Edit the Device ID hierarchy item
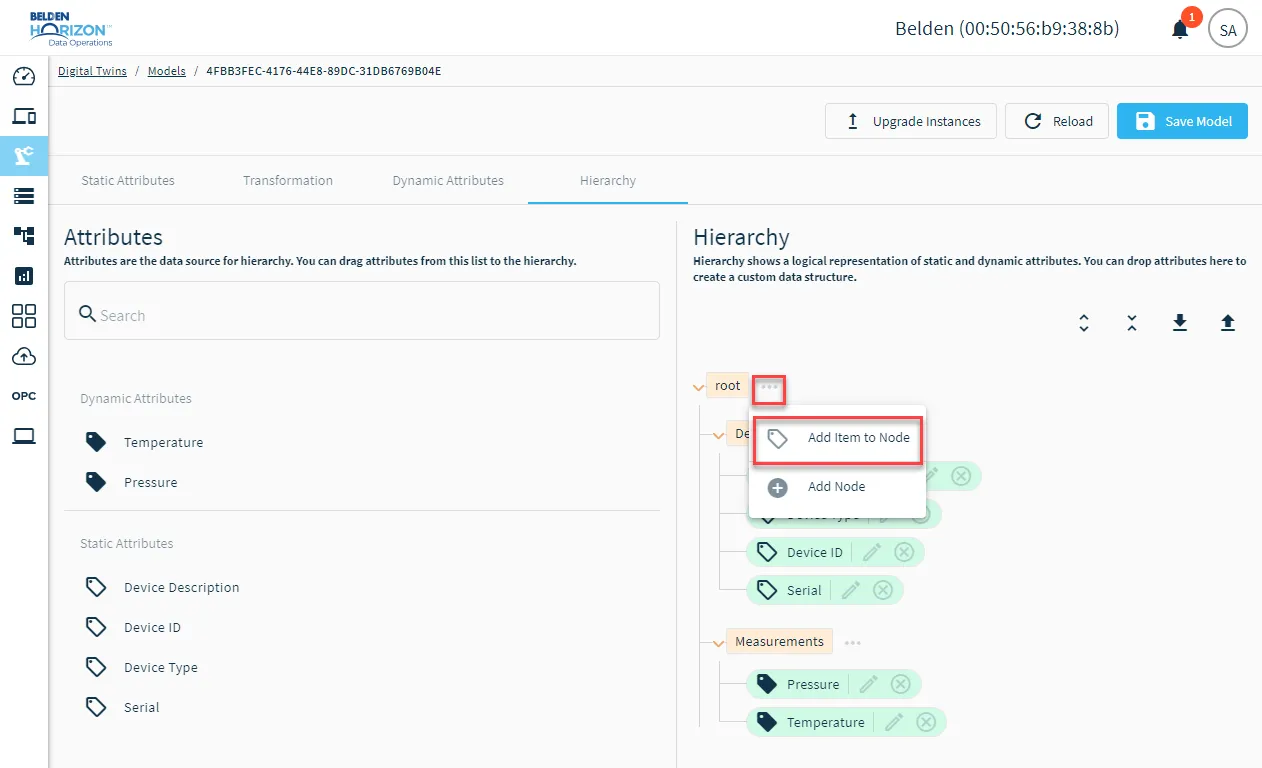The width and height of the screenshot is (1262, 768). [x=872, y=552]
